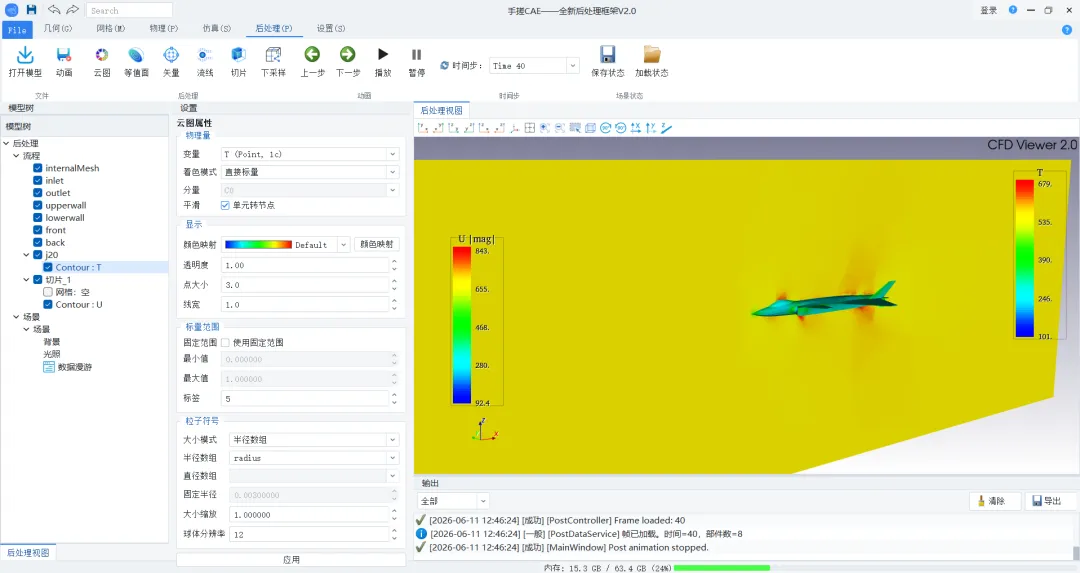Toggle the Contour : U checkbox

click(x=48, y=304)
